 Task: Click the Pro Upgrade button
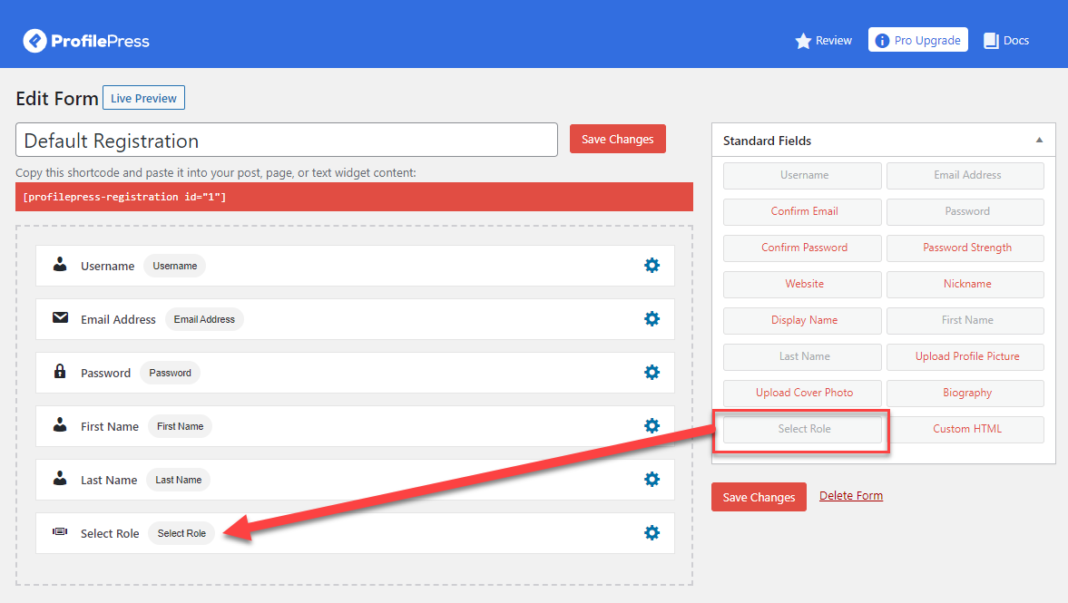(917, 40)
